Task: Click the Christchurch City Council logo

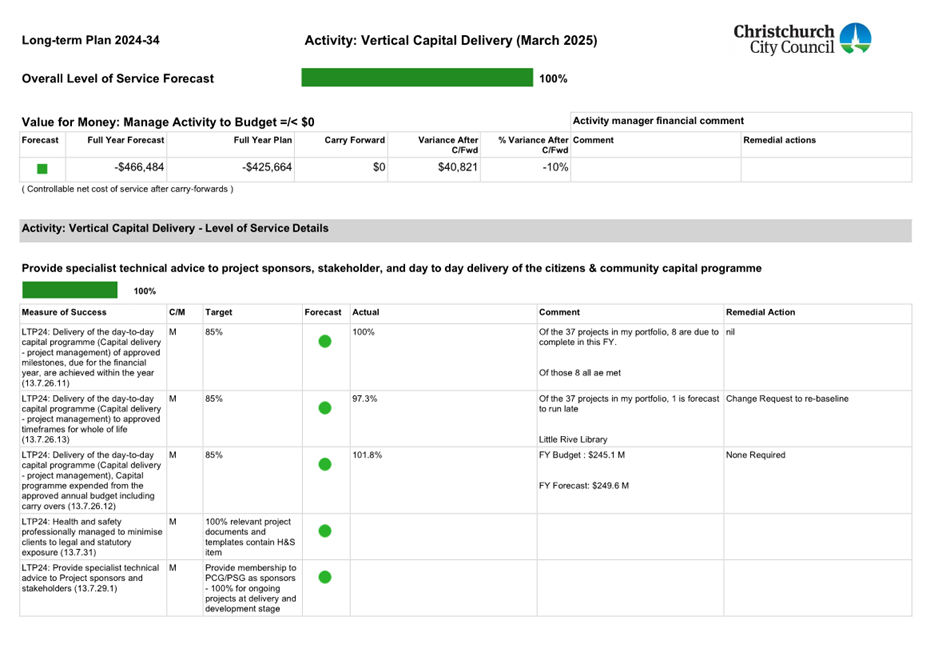Action: [802, 39]
